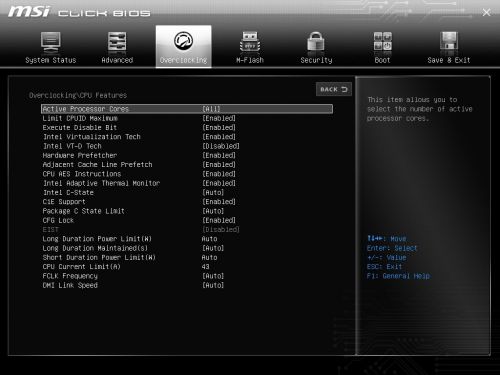Open the Advanced settings sliders icon

coord(117,42)
